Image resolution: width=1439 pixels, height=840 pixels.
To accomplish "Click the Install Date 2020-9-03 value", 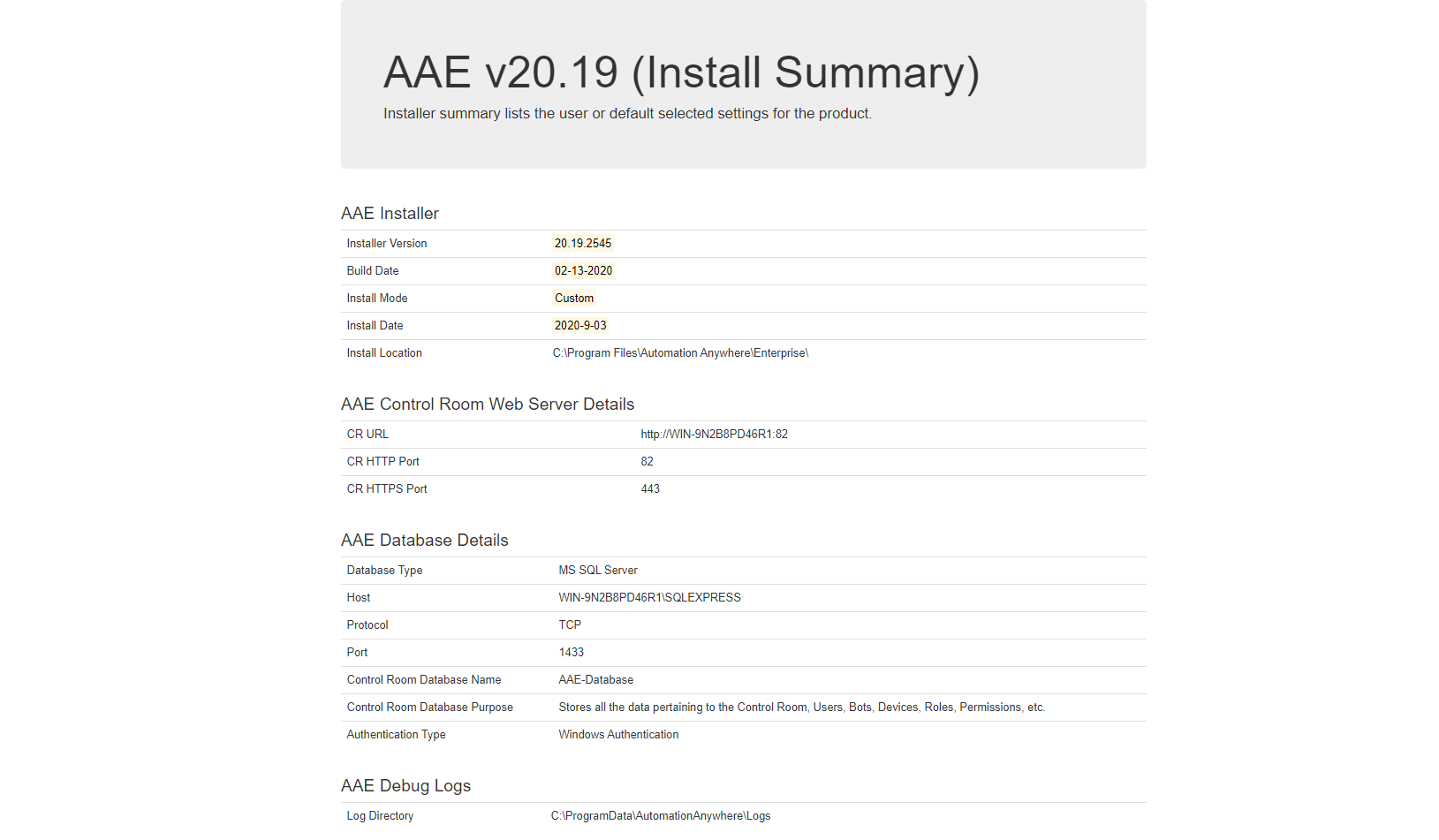I will point(579,325).
